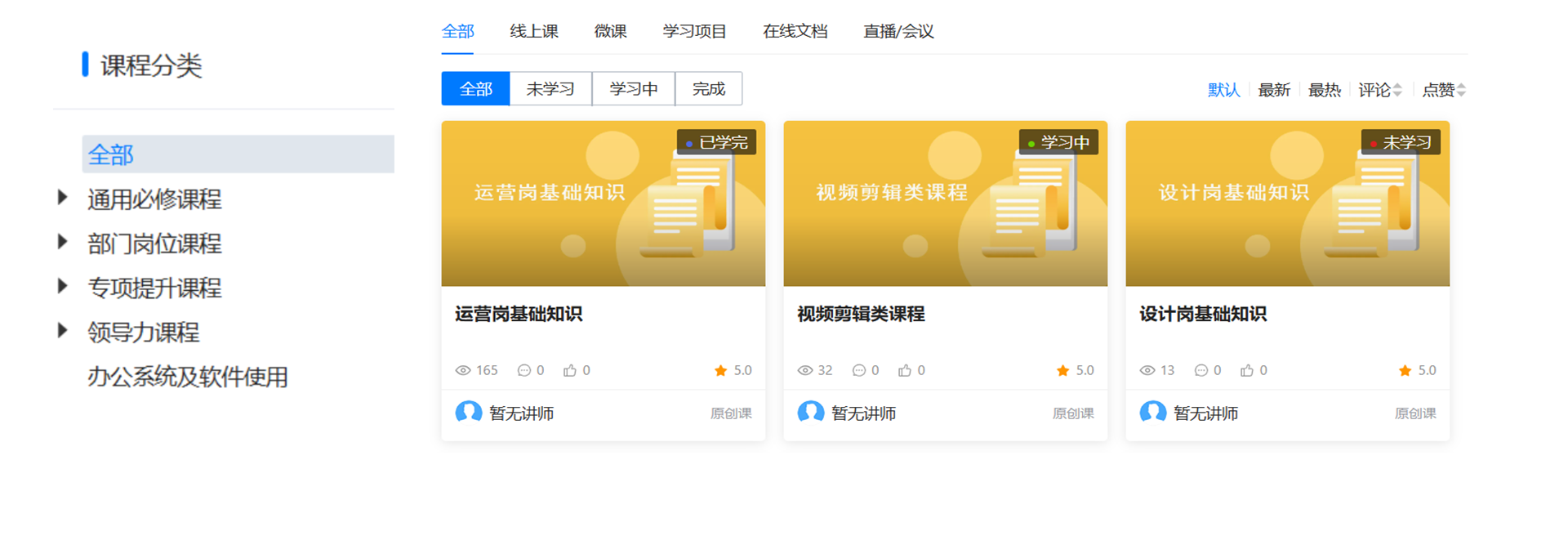The height and width of the screenshot is (545, 1568).
Task: Click the instructor avatar on 运营岗基础知识 card
Action: click(x=469, y=413)
